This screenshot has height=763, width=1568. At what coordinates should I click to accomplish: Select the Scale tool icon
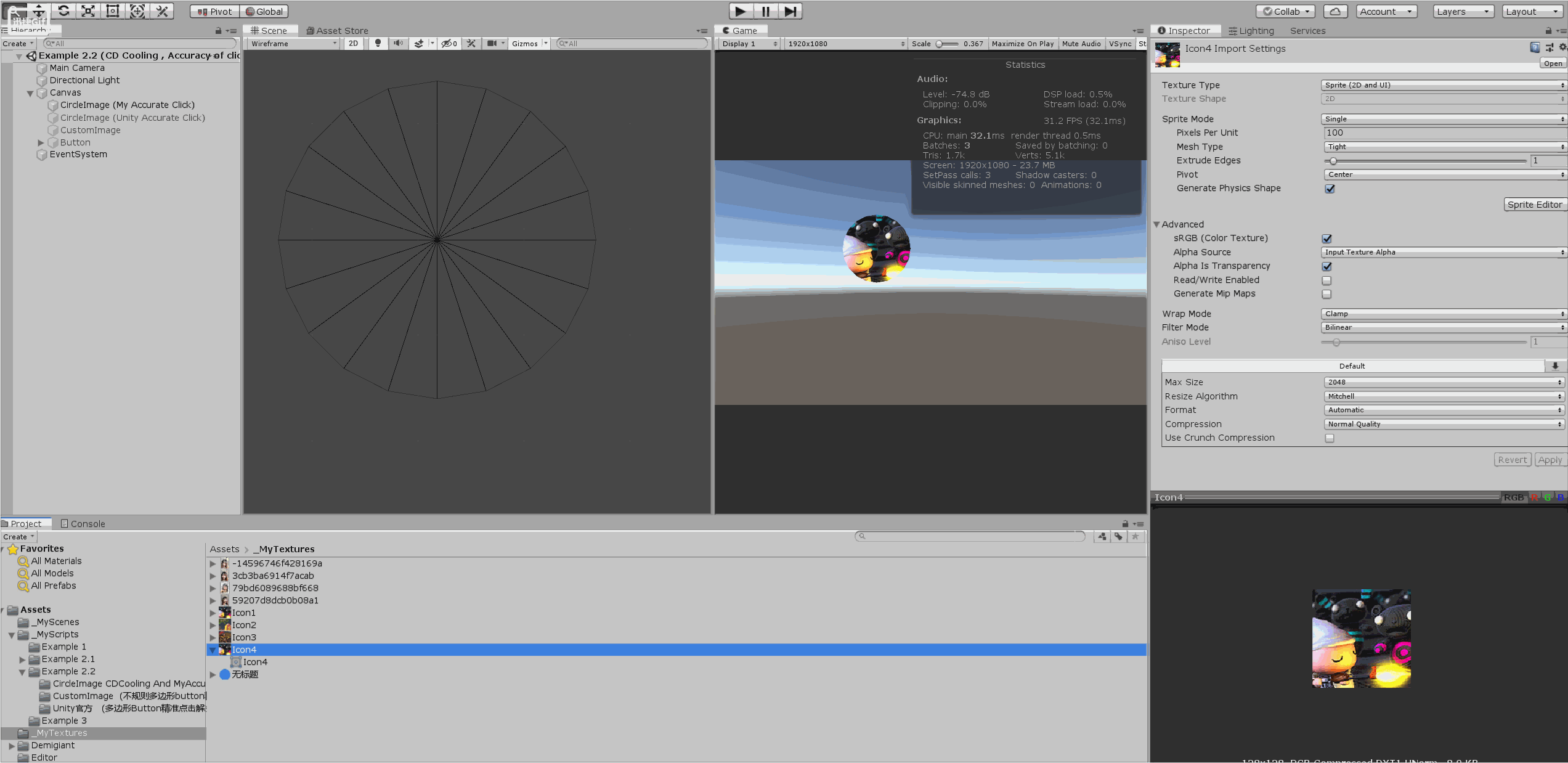[x=88, y=11]
